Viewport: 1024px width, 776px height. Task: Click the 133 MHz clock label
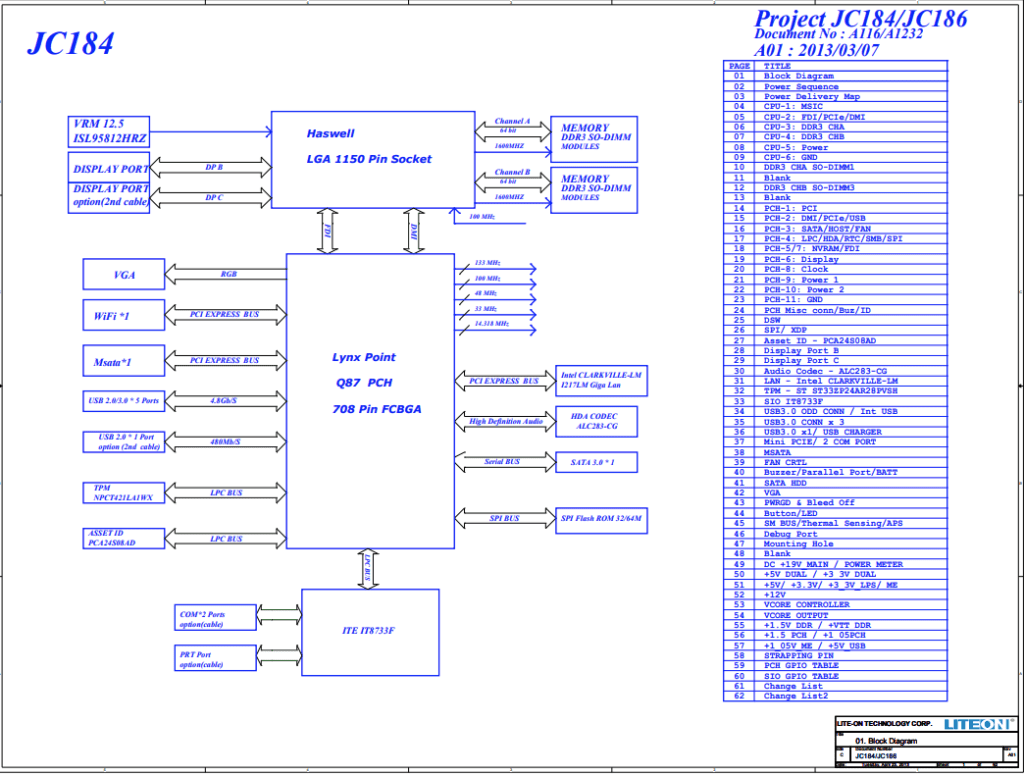pos(487,263)
